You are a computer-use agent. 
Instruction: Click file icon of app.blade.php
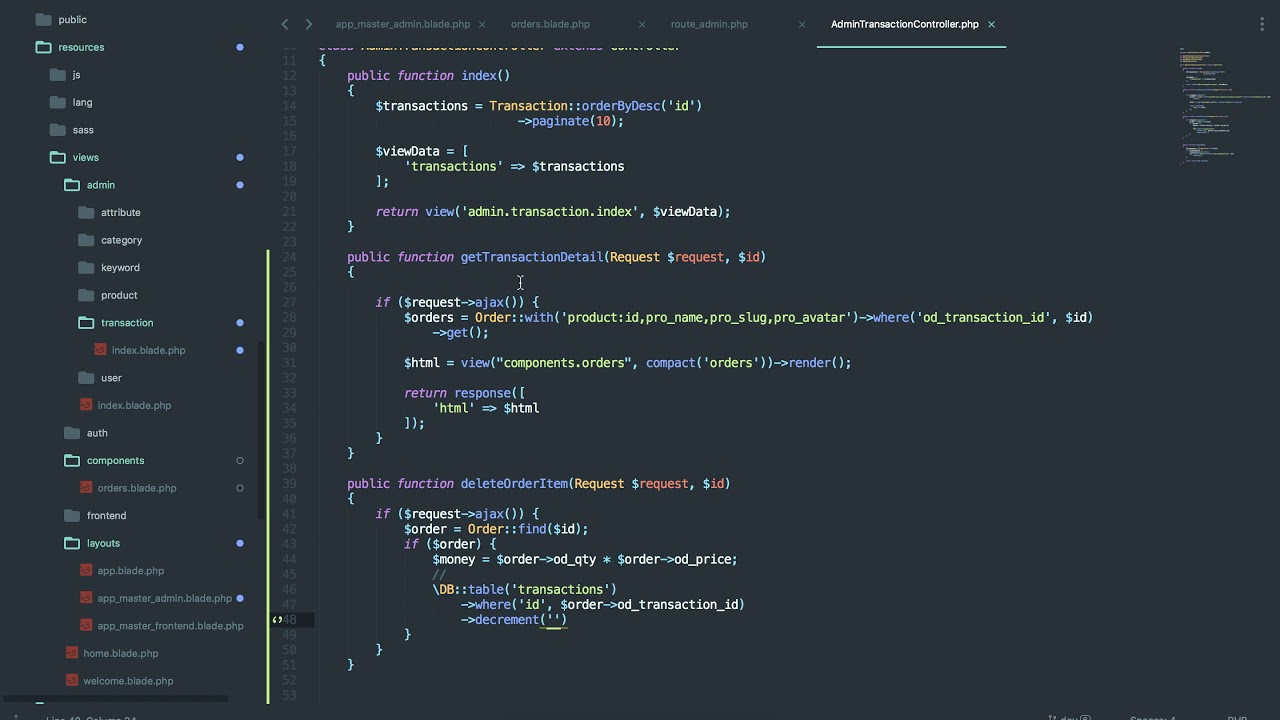pyautogui.click(x=86, y=571)
